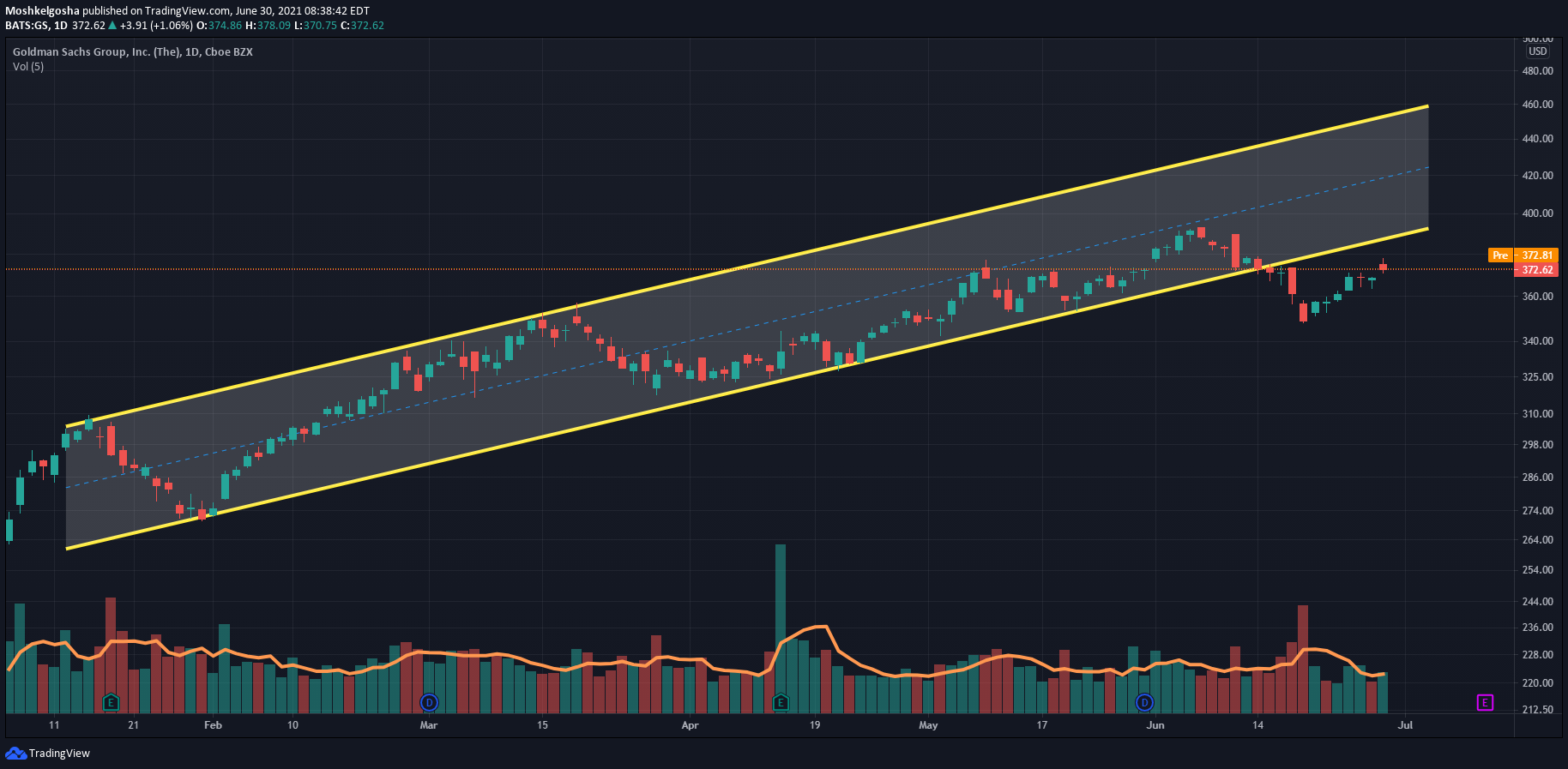Click the tallest volume bar in mid-April
Image resolution: width=1568 pixels, height=769 pixels.
point(781,628)
